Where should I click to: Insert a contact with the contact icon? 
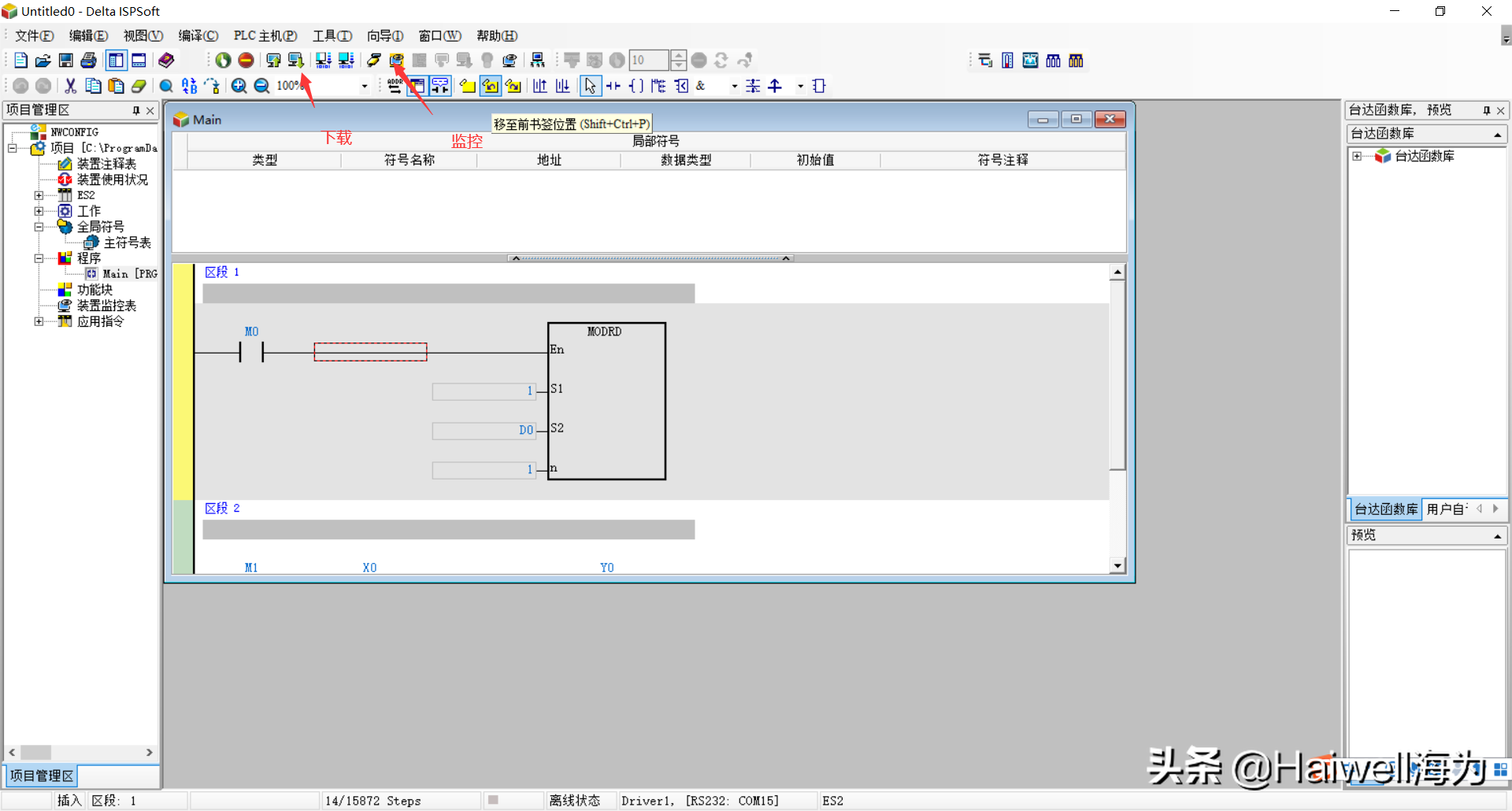(613, 86)
